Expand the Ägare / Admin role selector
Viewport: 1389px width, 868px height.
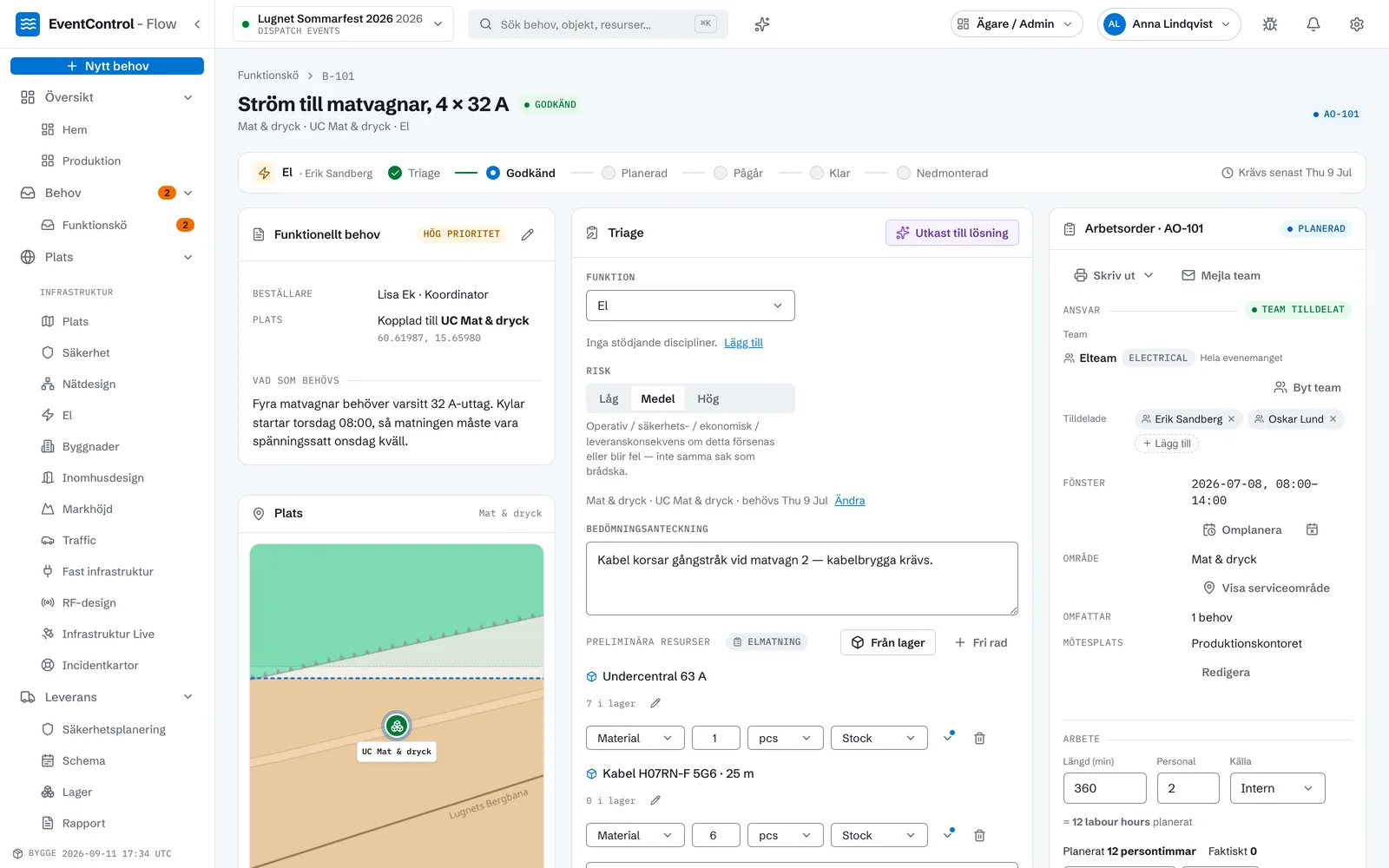pyautogui.click(x=1017, y=24)
